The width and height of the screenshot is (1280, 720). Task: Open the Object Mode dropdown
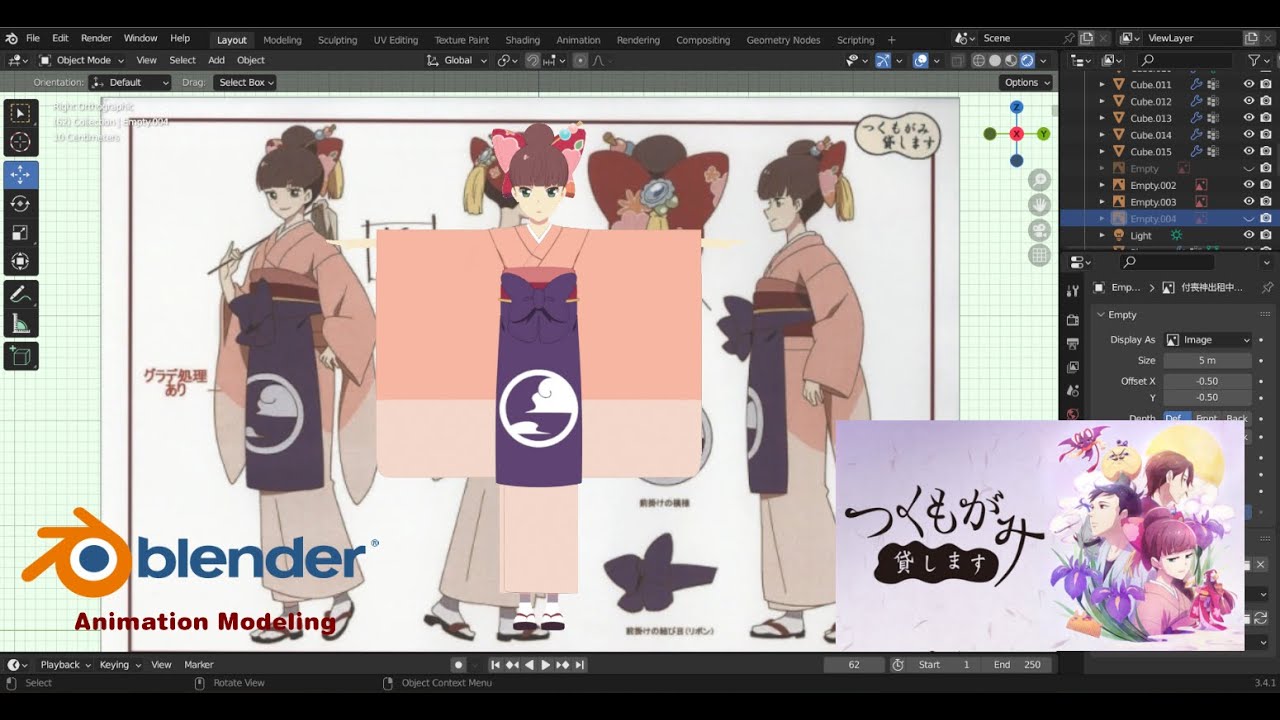[x=82, y=60]
